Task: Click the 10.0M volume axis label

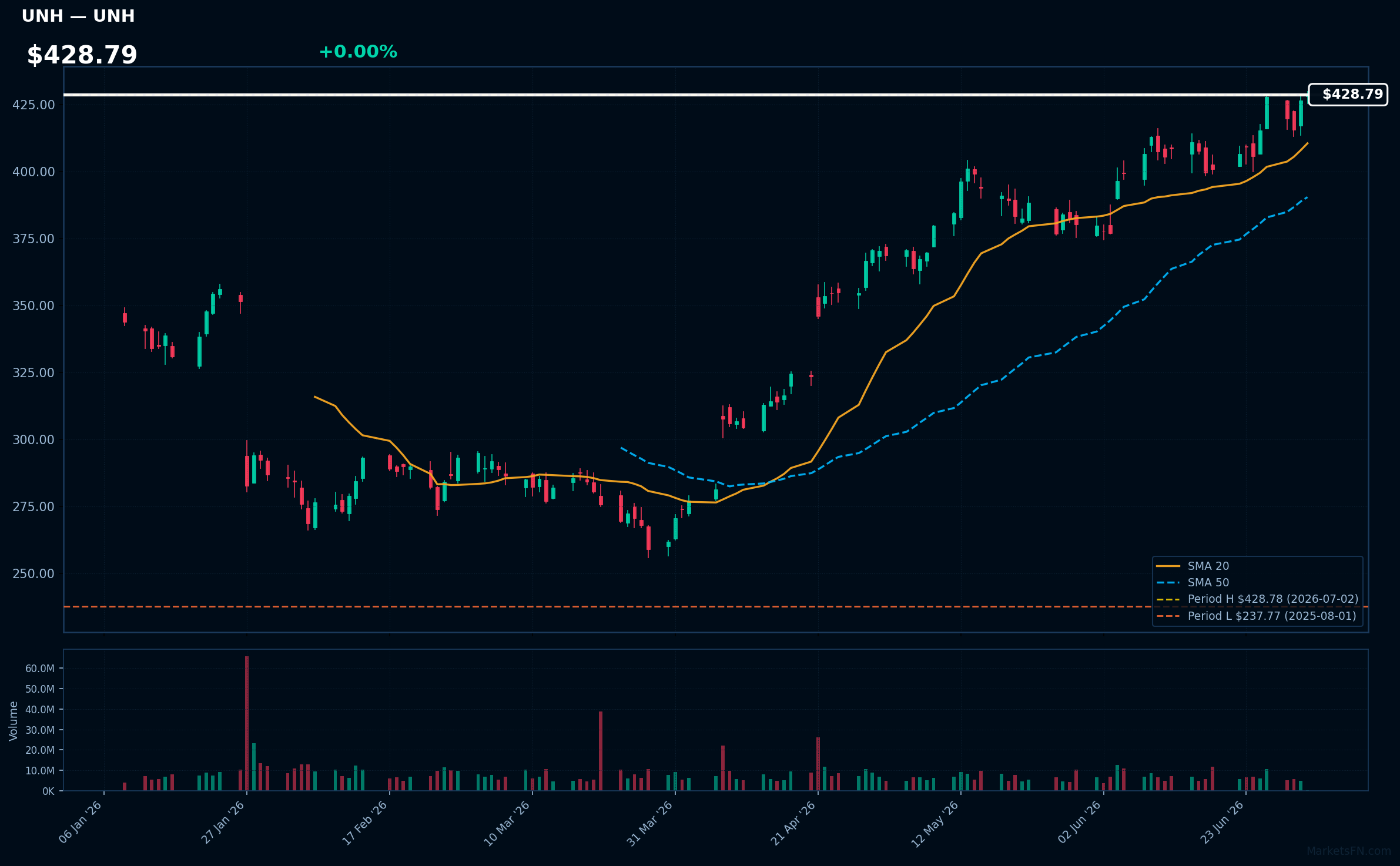Action: (x=40, y=771)
